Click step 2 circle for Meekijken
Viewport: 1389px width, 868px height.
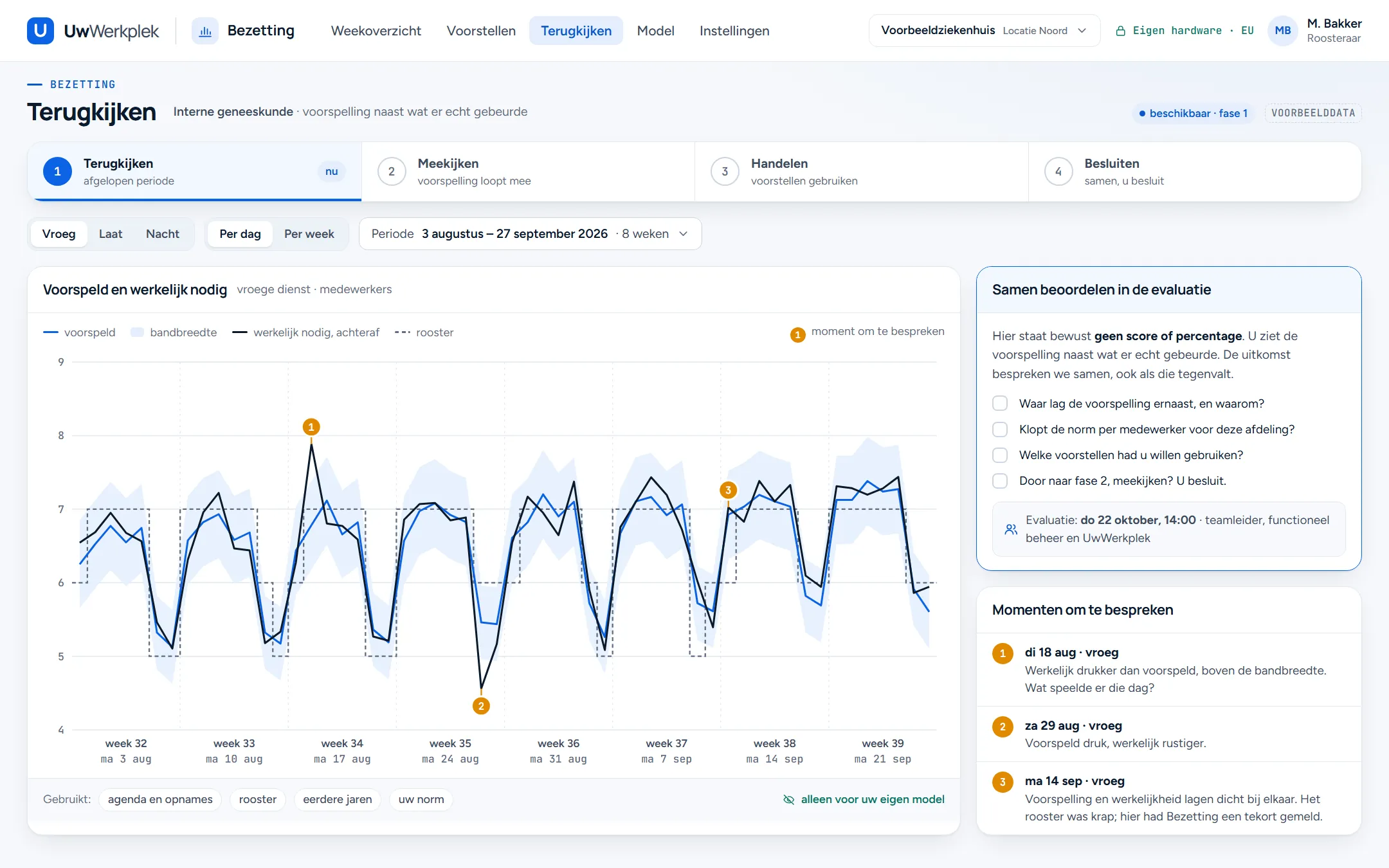392,172
